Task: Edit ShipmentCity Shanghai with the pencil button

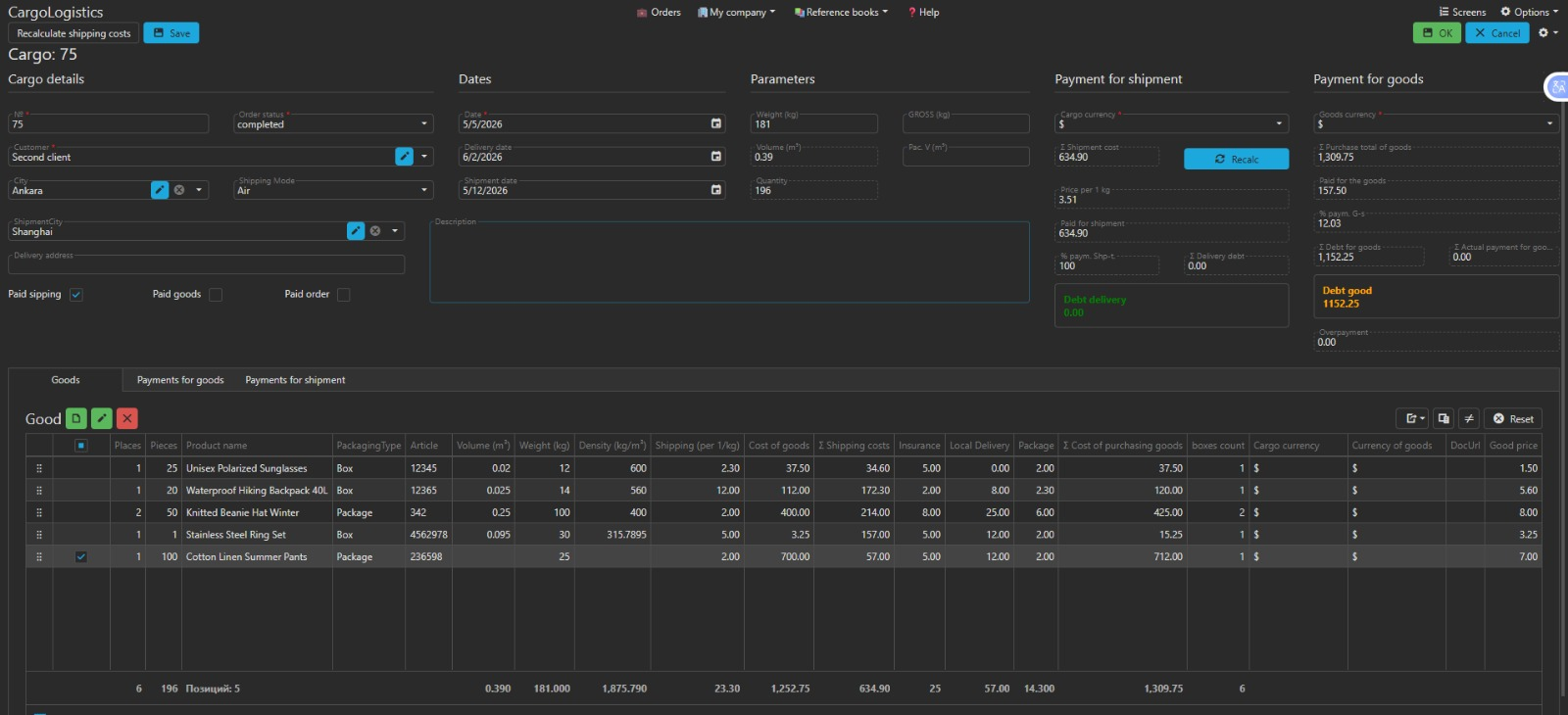Action: tap(356, 231)
